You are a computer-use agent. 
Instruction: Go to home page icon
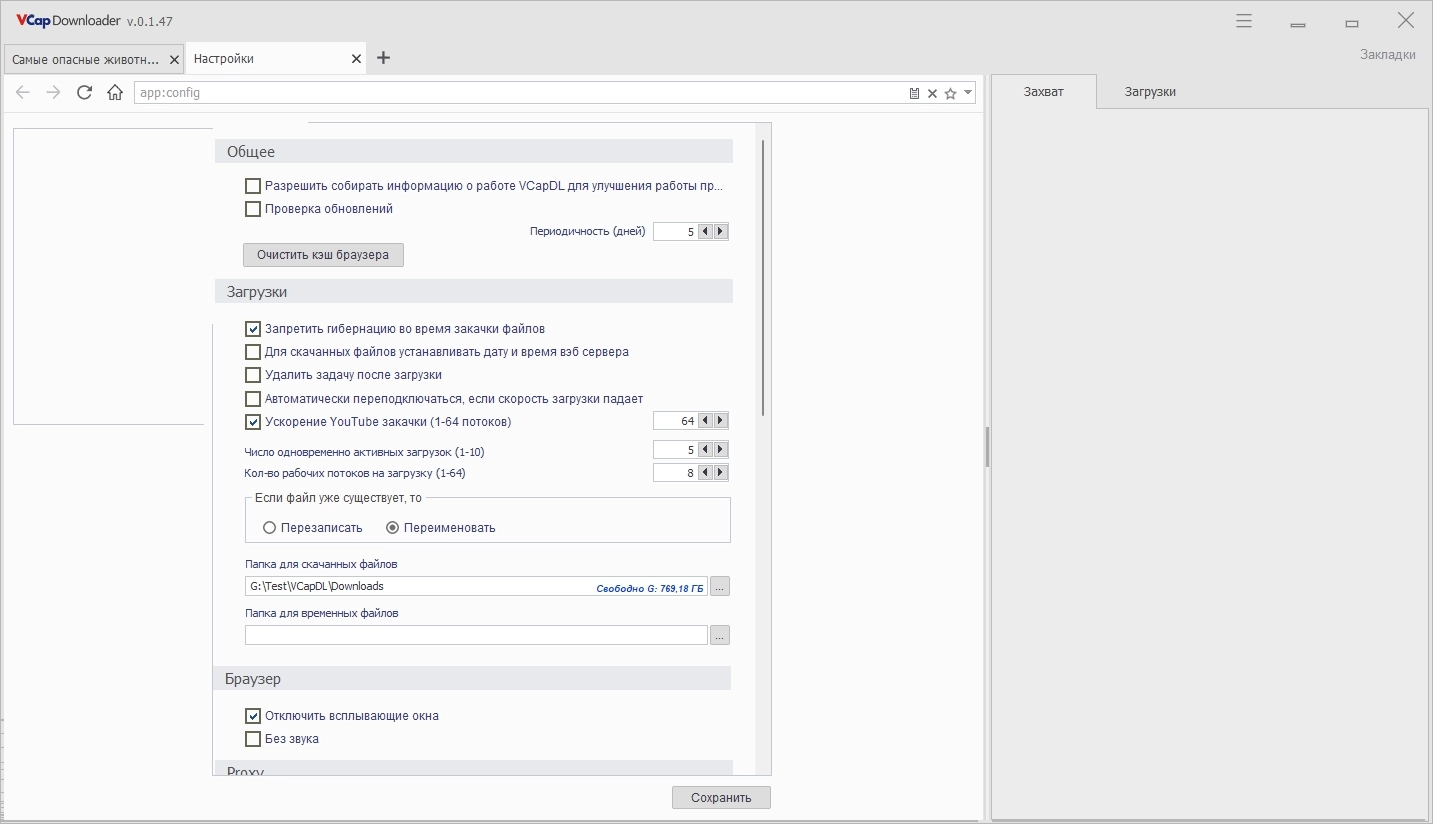coord(115,92)
